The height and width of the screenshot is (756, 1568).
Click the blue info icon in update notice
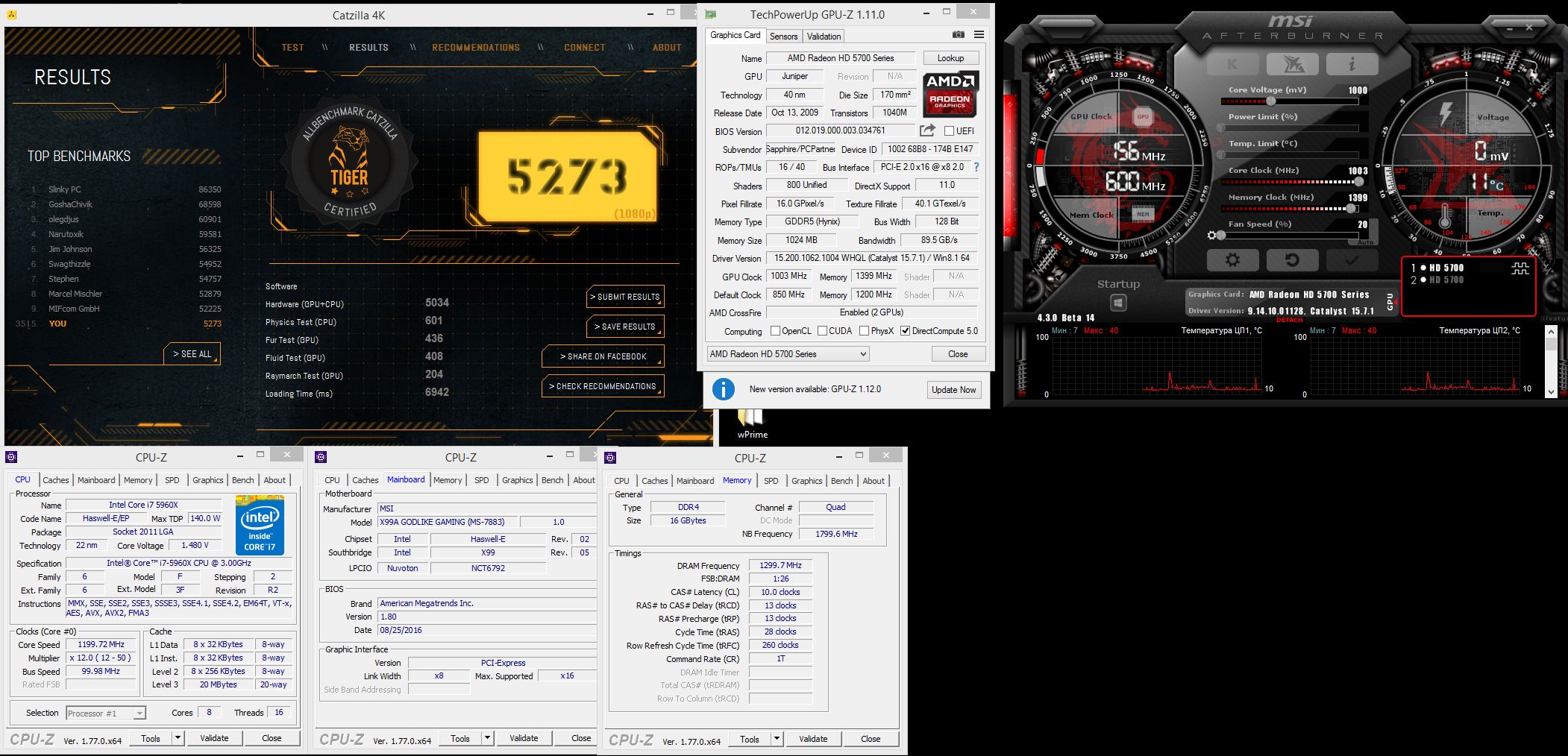click(x=723, y=389)
